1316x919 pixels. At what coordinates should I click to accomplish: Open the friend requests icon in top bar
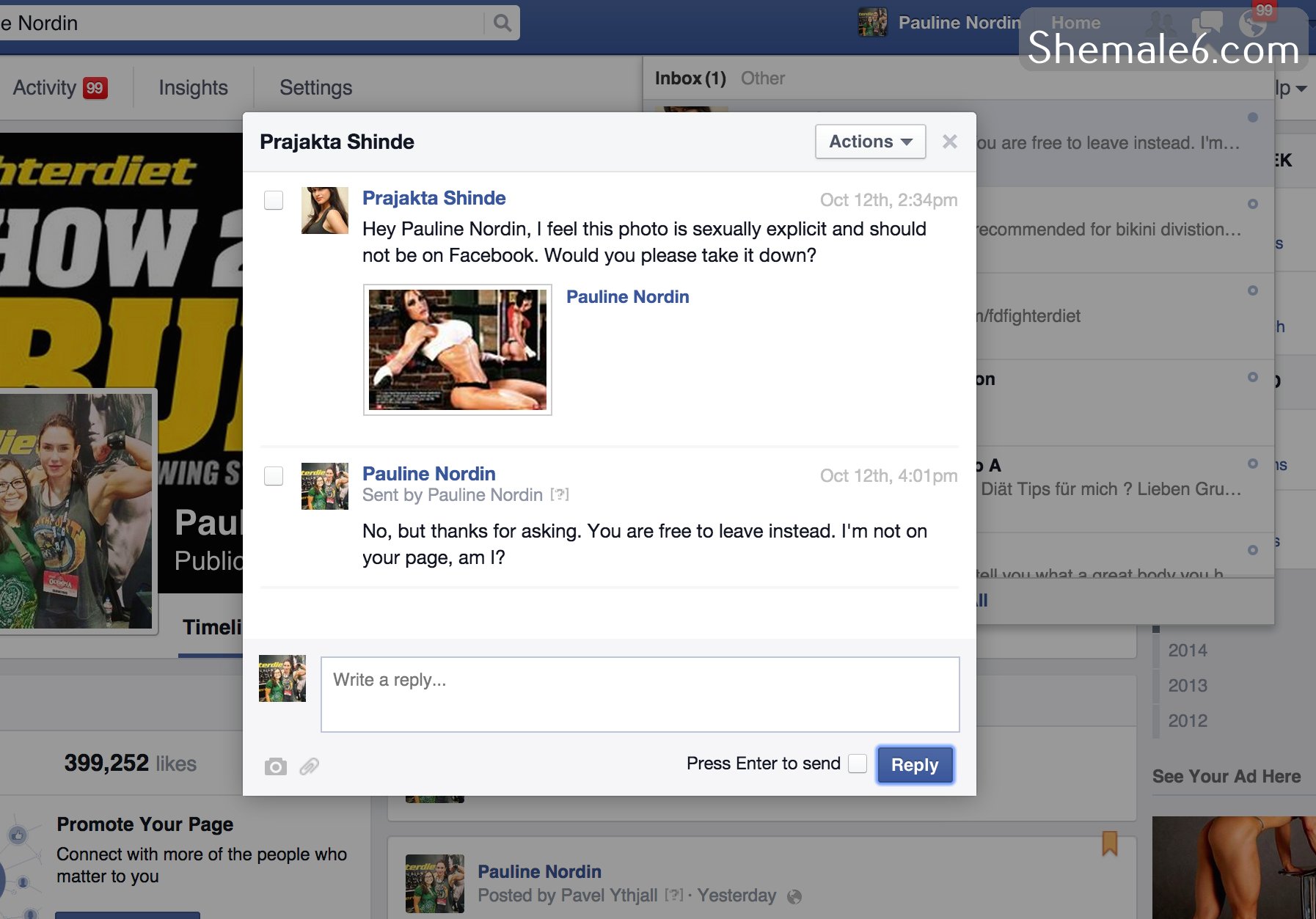(1161, 23)
